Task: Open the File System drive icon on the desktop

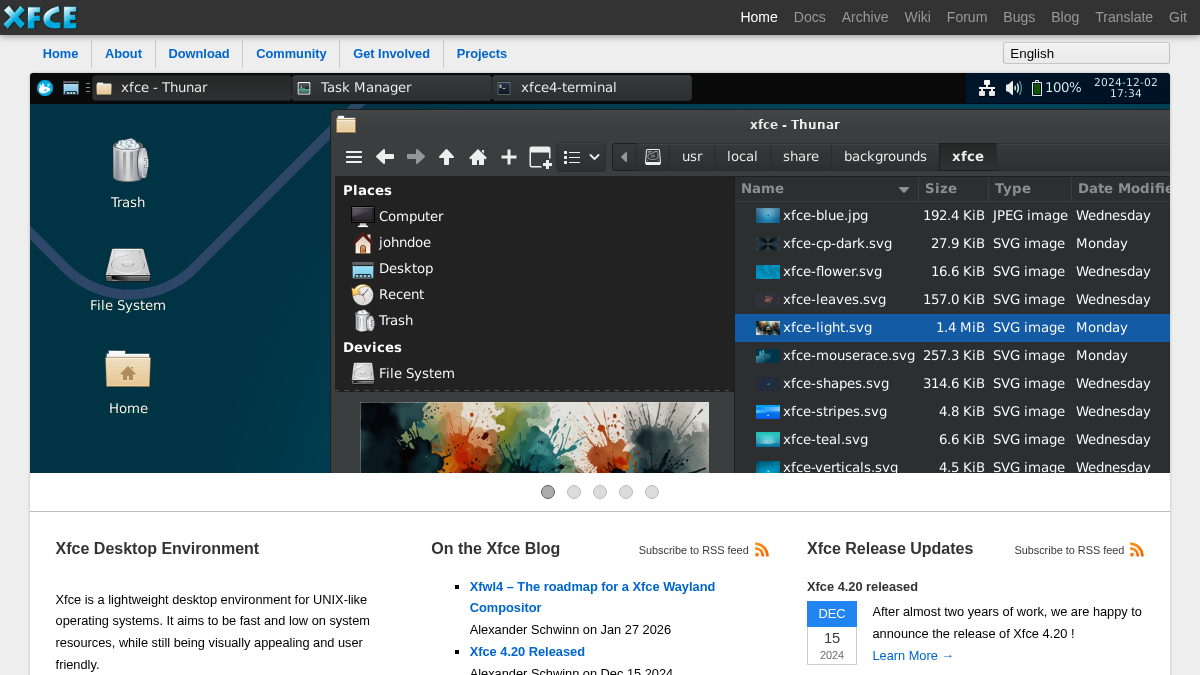Action: coord(128,265)
